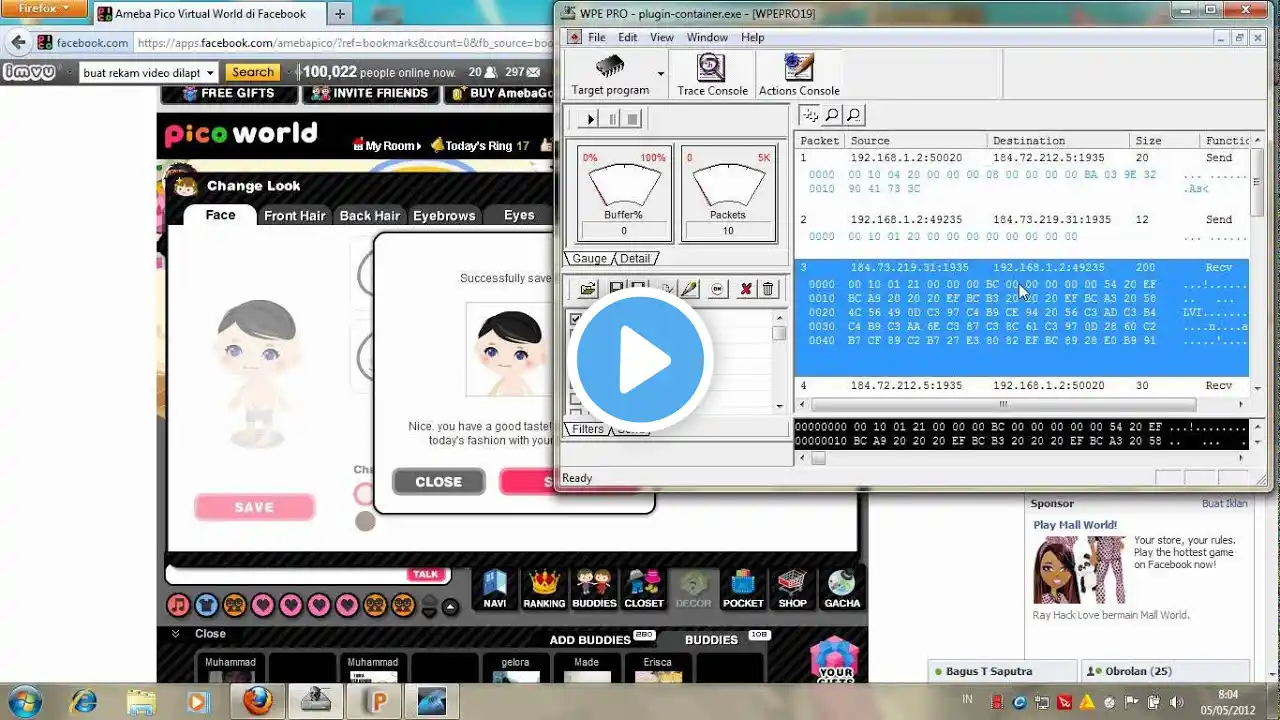
Task: Switch to the Gauge tab
Action: (x=589, y=258)
